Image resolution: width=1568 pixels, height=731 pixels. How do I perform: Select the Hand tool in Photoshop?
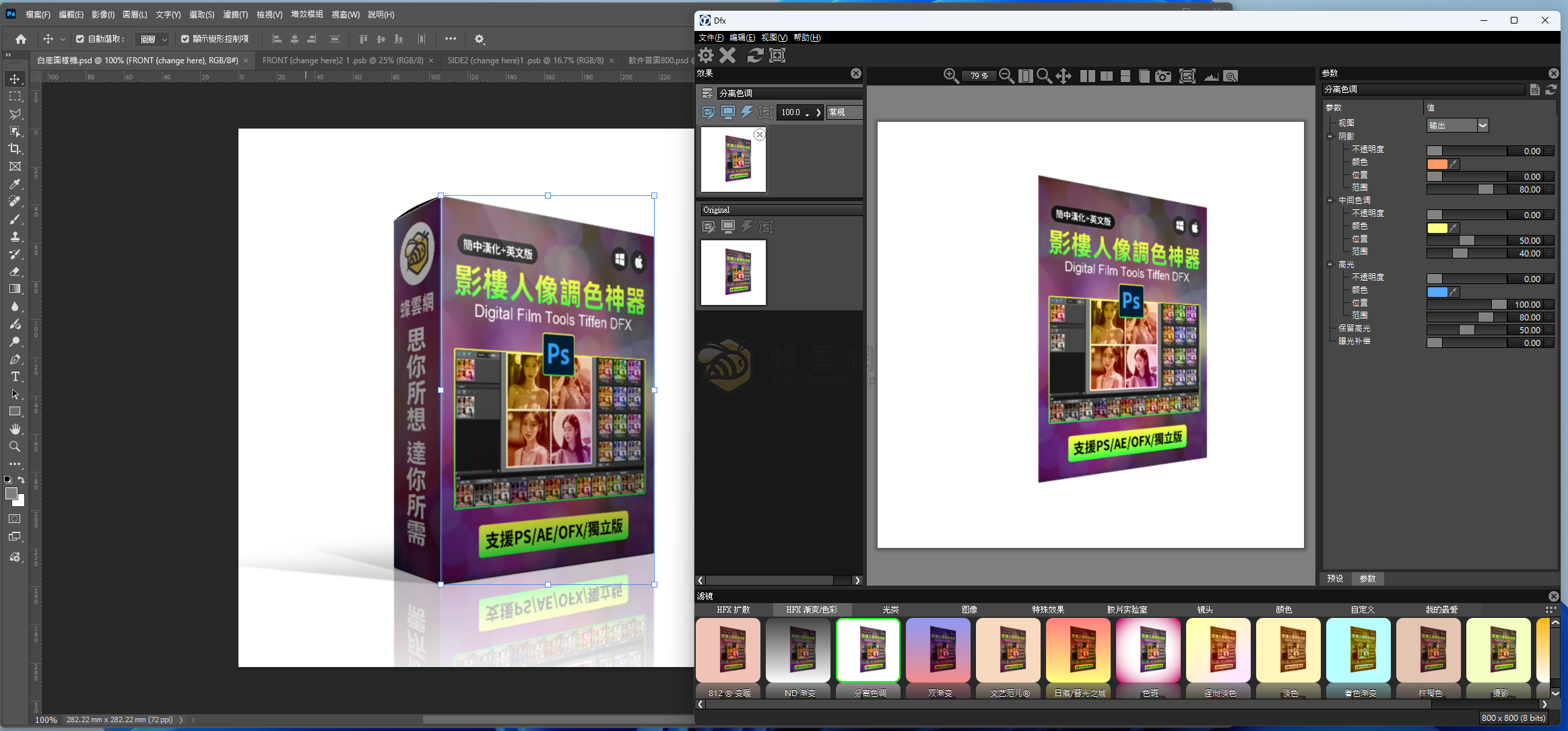pyautogui.click(x=15, y=429)
